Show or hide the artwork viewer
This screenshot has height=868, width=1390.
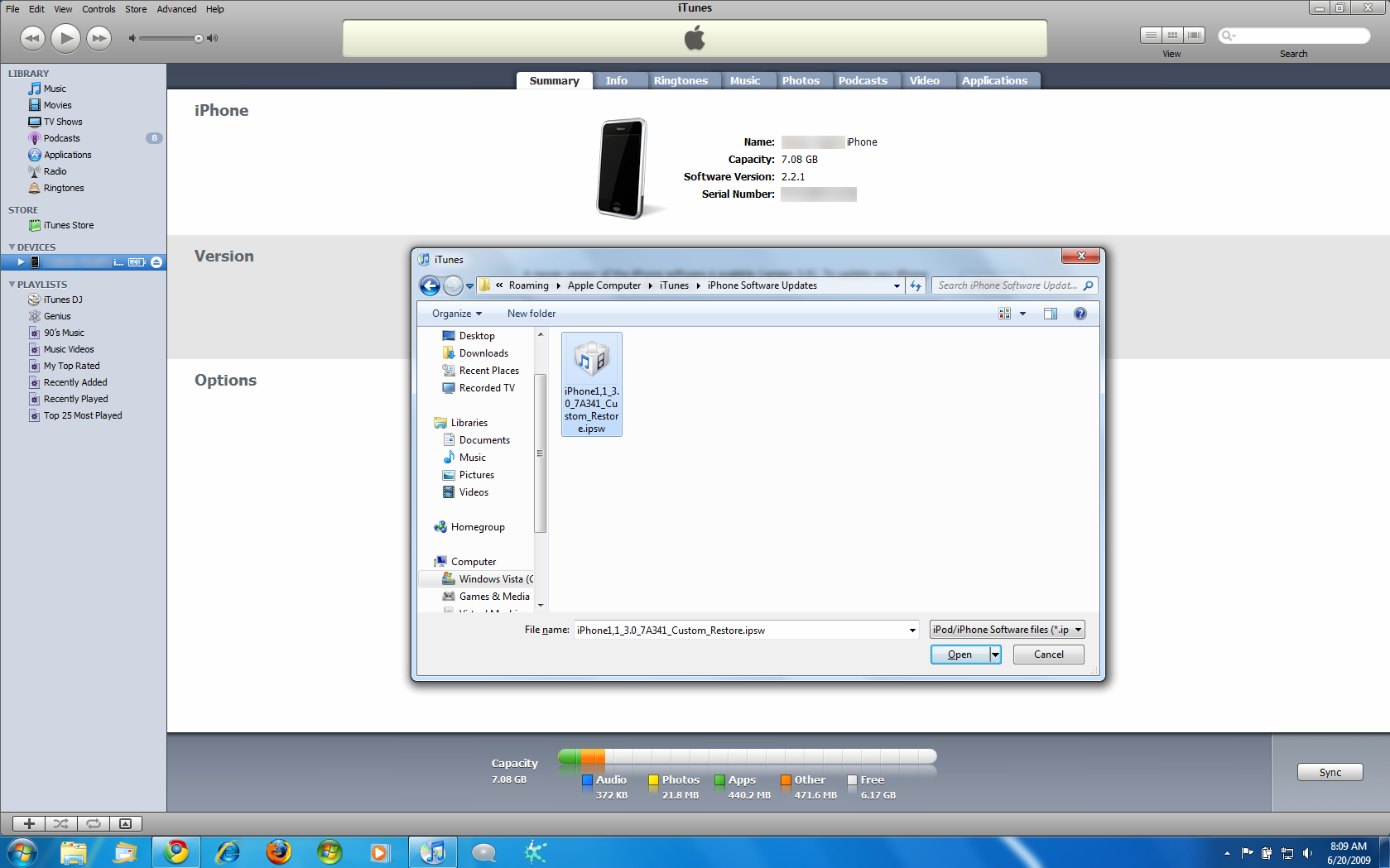click(125, 823)
